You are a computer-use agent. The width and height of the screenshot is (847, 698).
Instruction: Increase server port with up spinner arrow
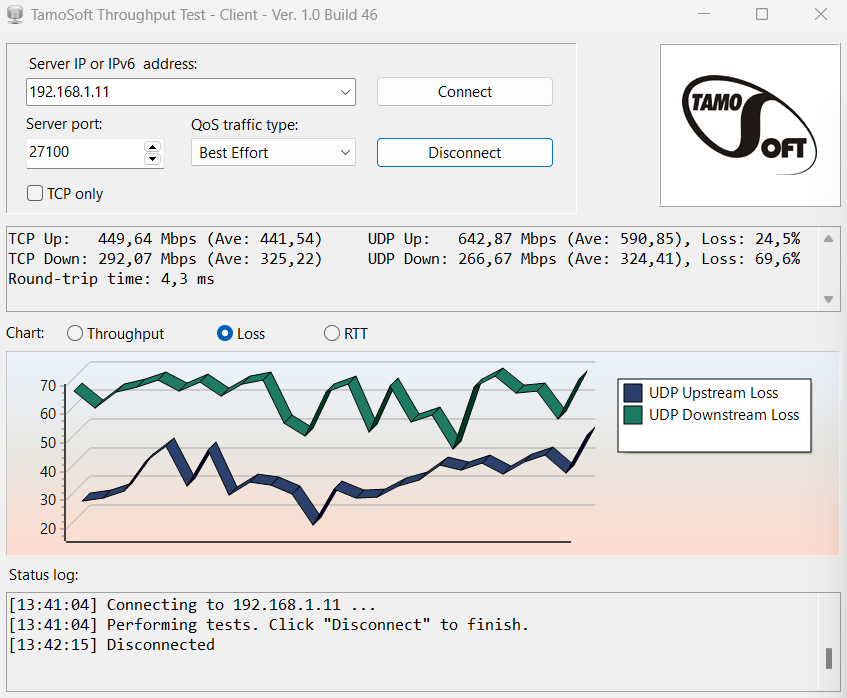click(153, 147)
